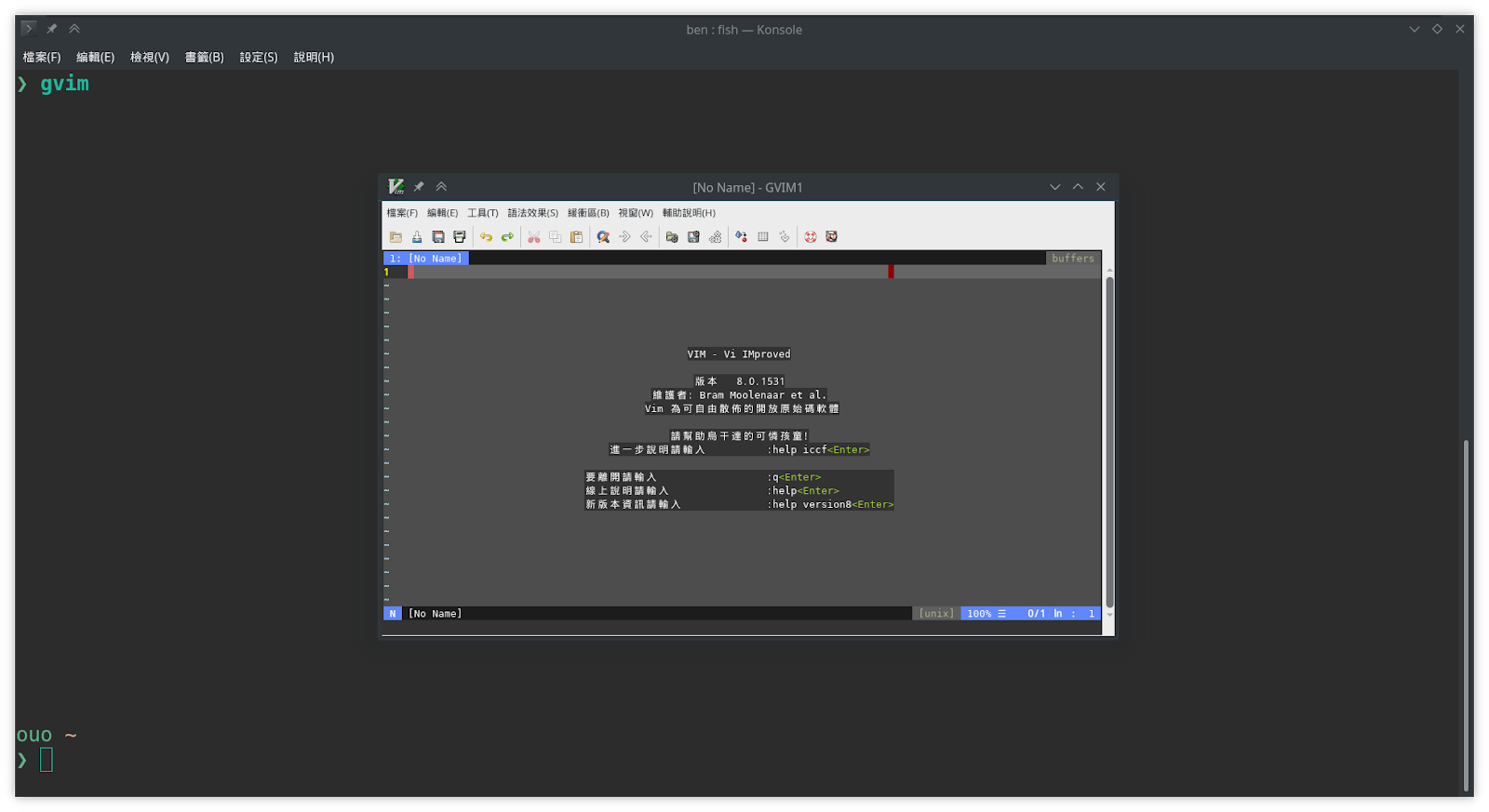
Task: Open the 檔案(F) menu in GVim
Action: [402, 213]
